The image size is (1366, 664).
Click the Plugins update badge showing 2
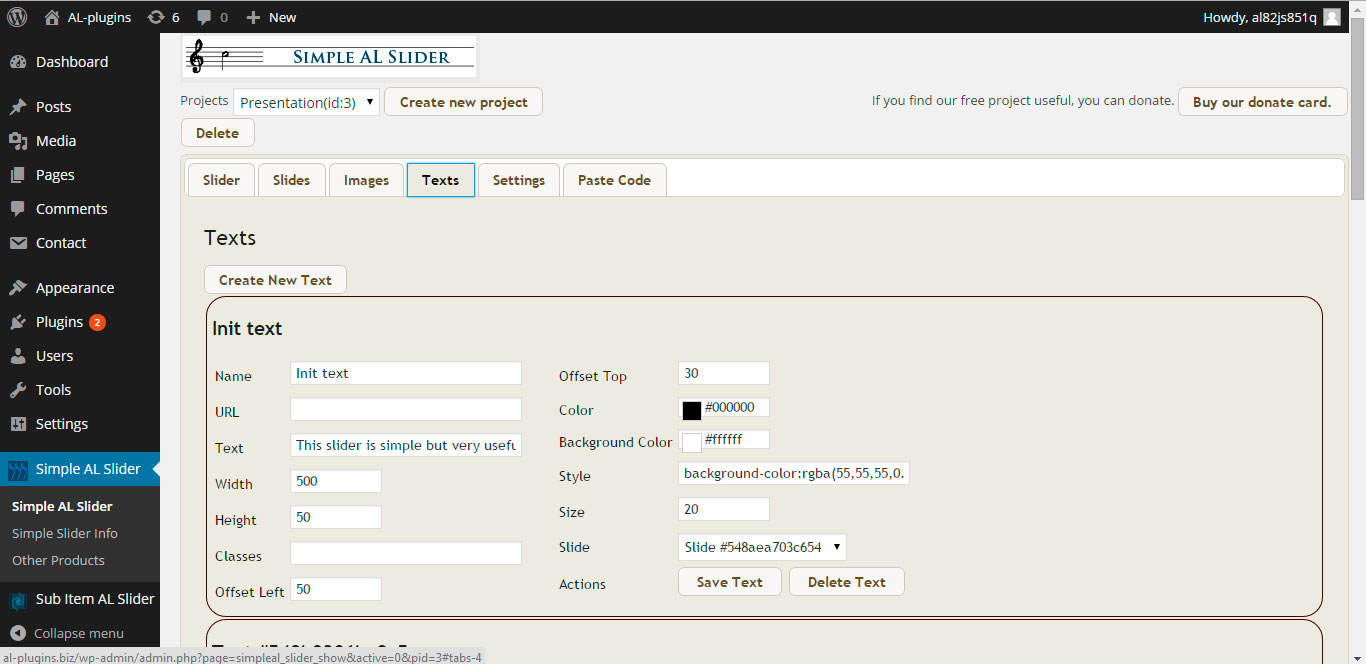click(x=97, y=322)
